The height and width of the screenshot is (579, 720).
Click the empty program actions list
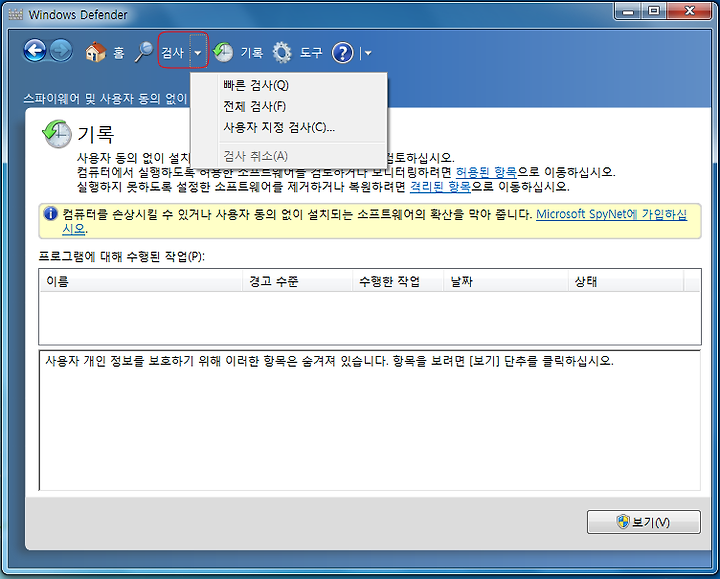tap(370, 318)
